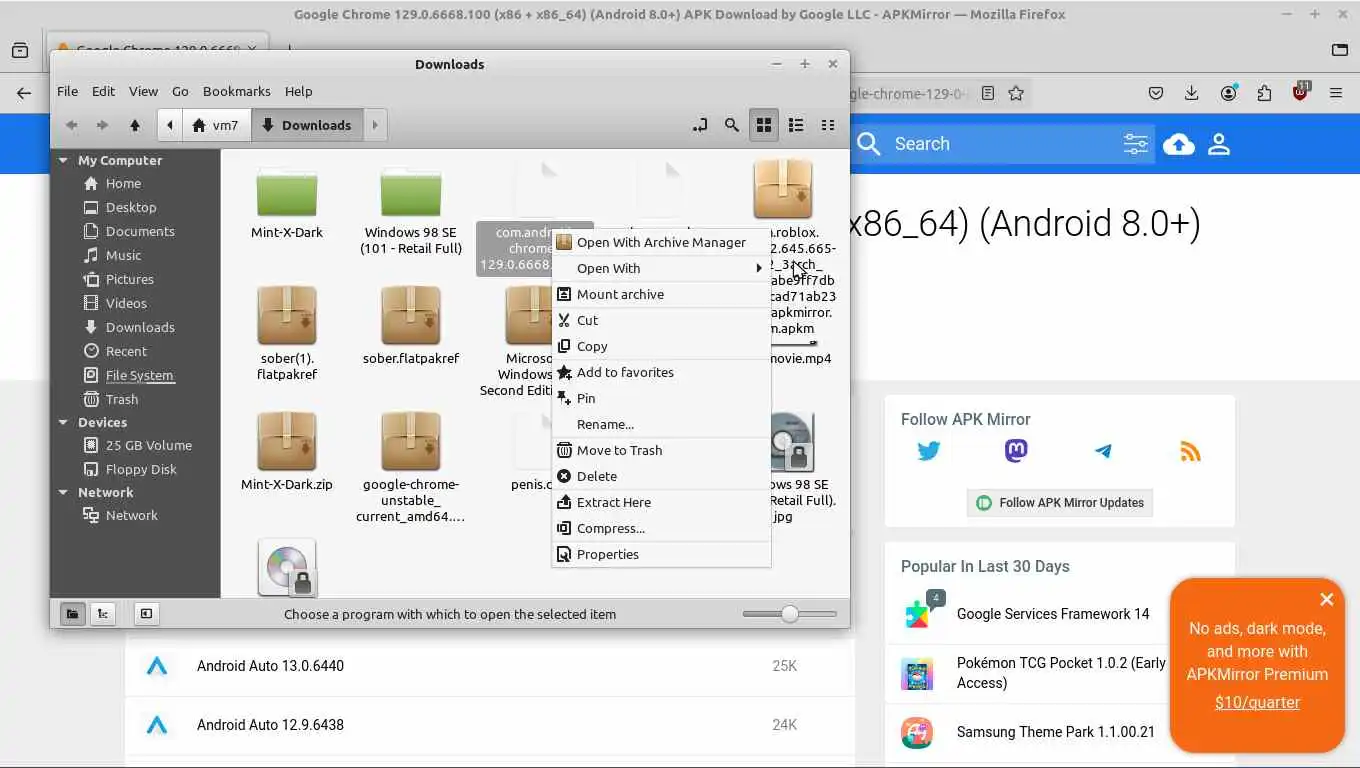
Task: Open the vm7 home breadcrumb
Action: pos(216,125)
